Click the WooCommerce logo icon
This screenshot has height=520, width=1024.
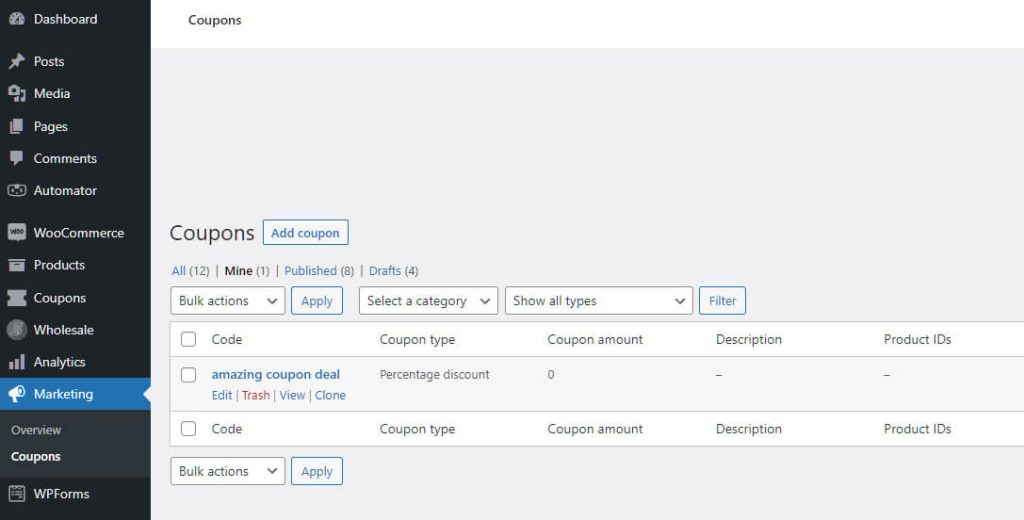click(16, 232)
